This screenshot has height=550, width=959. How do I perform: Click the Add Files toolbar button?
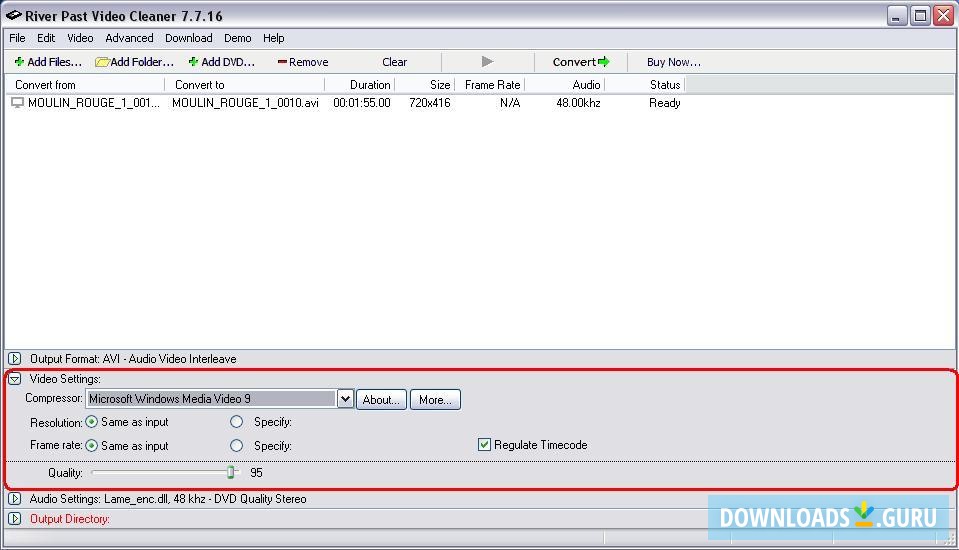pyautogui.click(x=48, y=62)
